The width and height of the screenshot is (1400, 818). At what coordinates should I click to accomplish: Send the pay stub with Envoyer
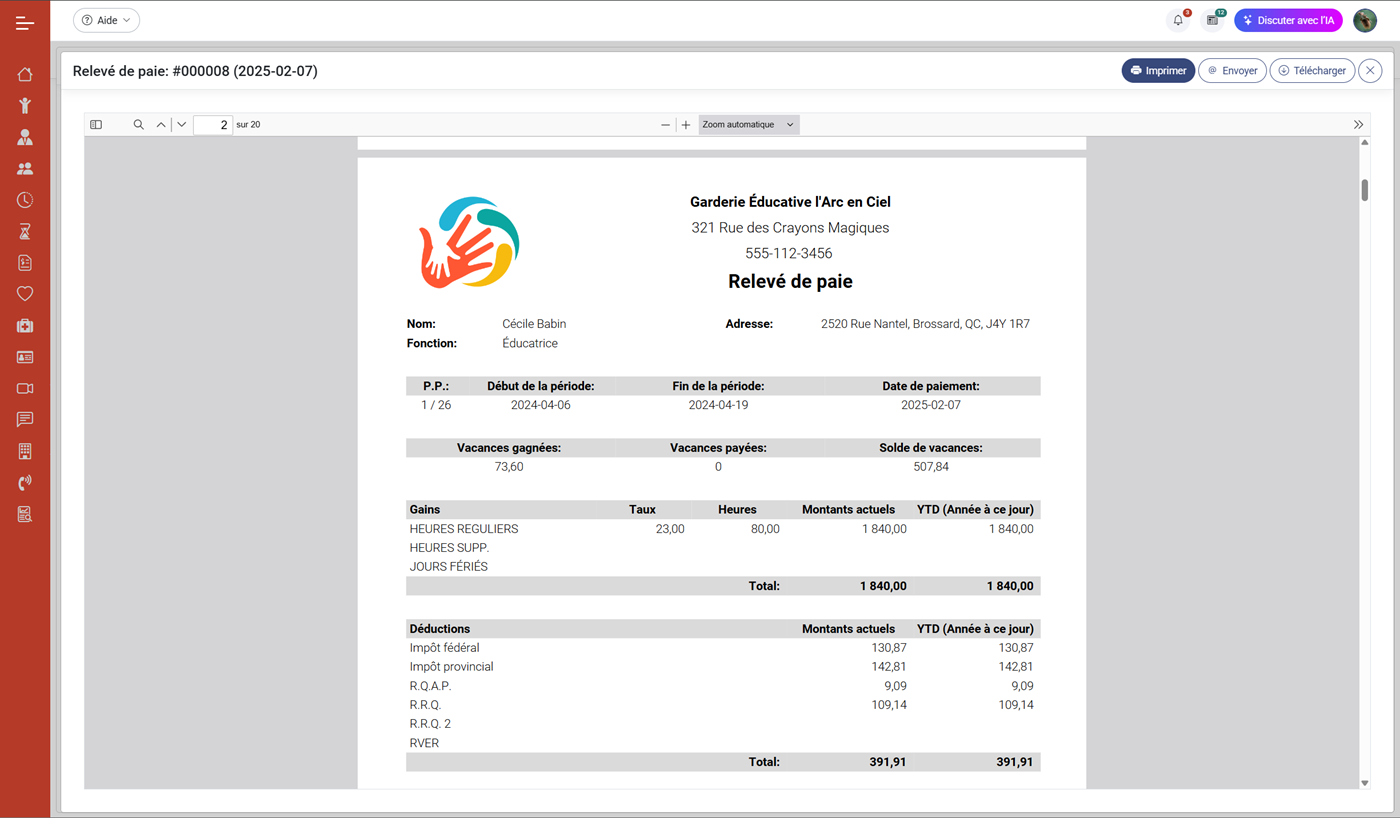click(x=1232, y=71)
